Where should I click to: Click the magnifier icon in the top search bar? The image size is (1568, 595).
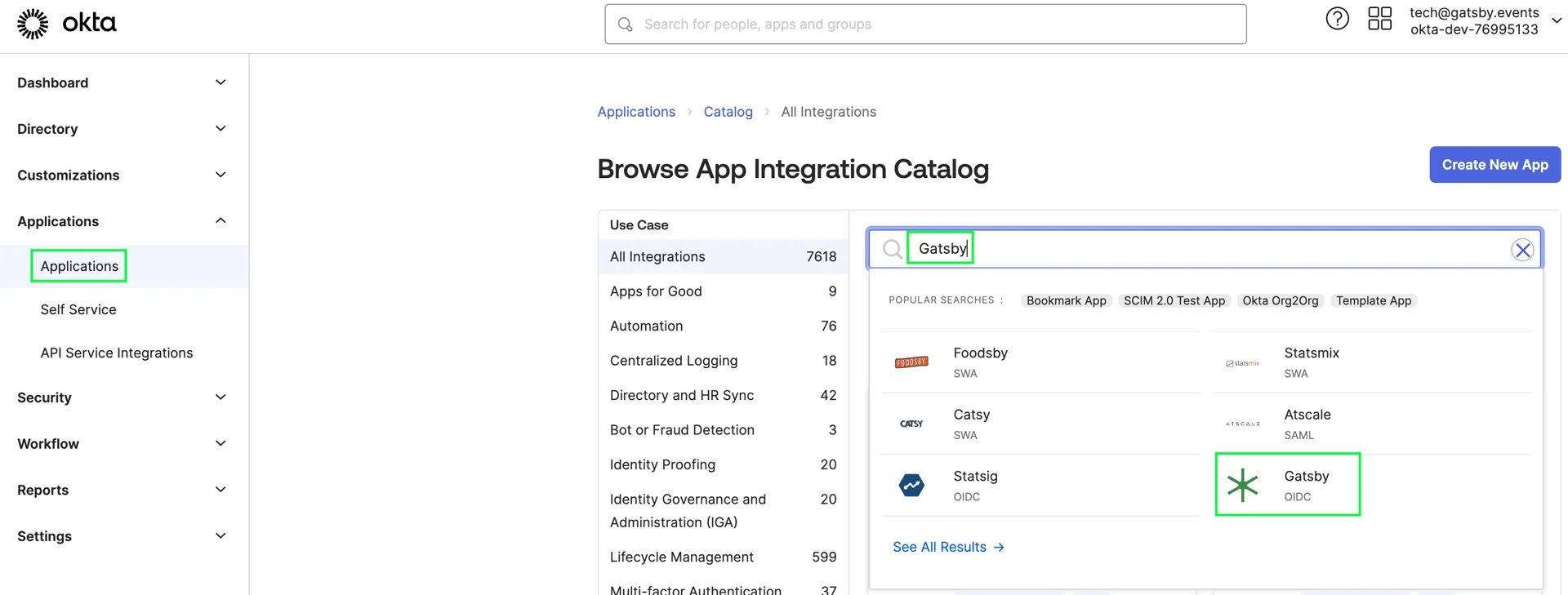(x=626, y=24)
